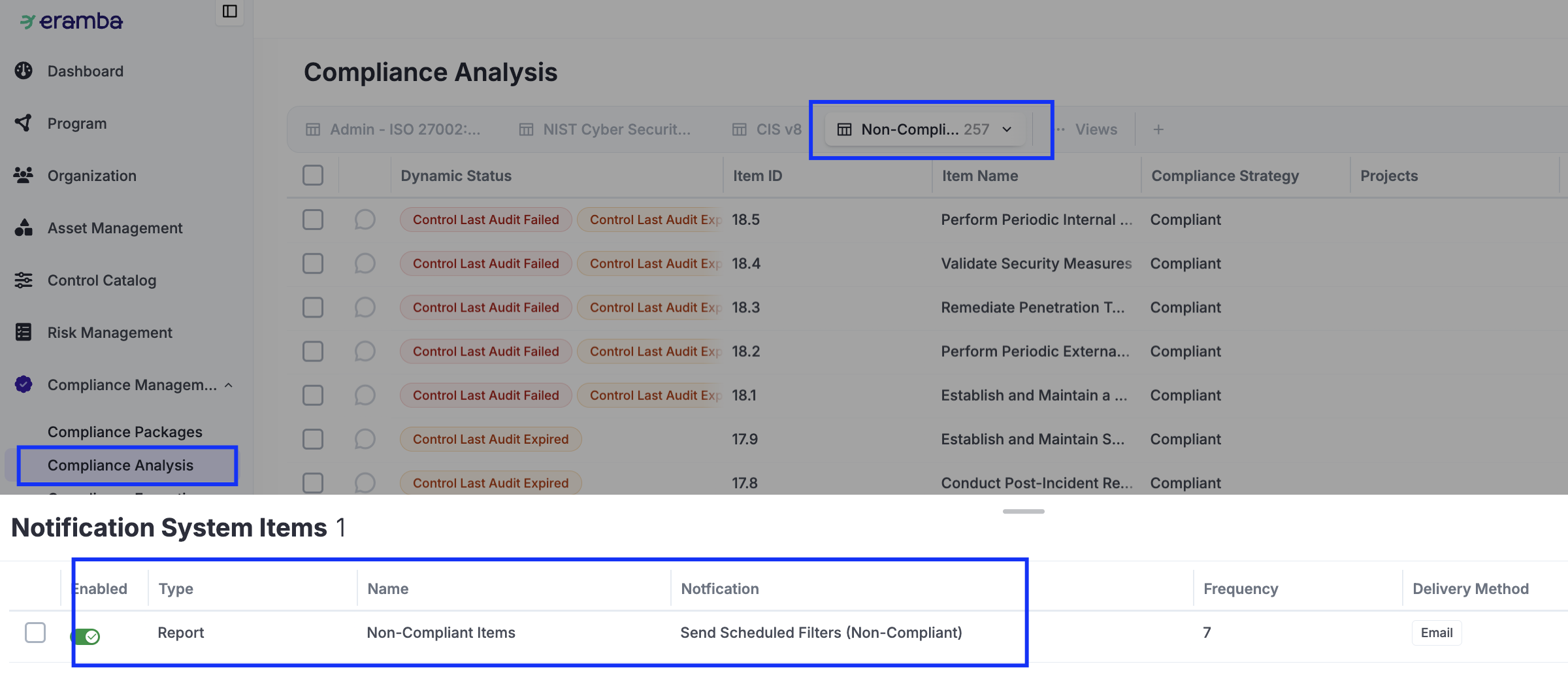Collapse the Compliance Management sidebar section
Image resolution: width=1568 pixels, height=694 pixels.
(x=229, y=386)
